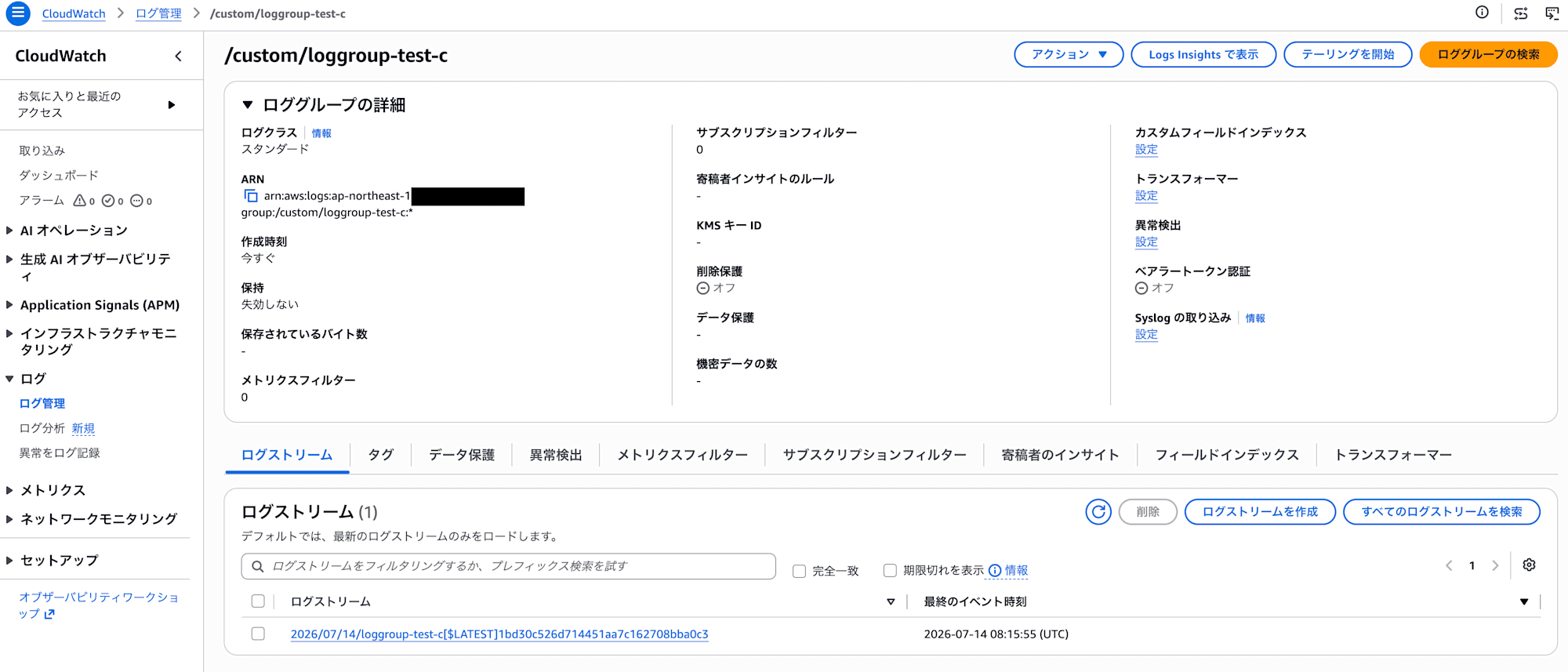Expand インフラストラクチャモニタリング section
The image size is (1568, 672).
click(9, 333)
